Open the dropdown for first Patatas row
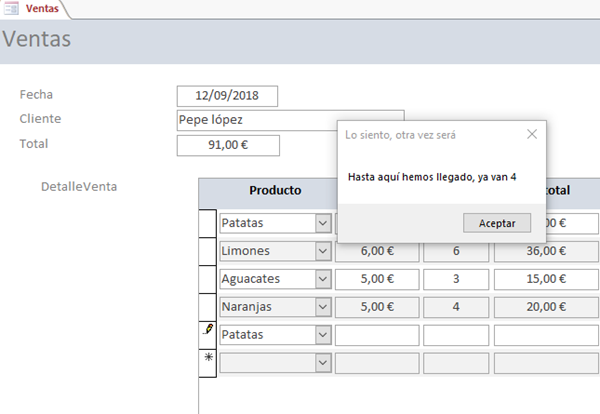The image size is (600, 414). 323,223
